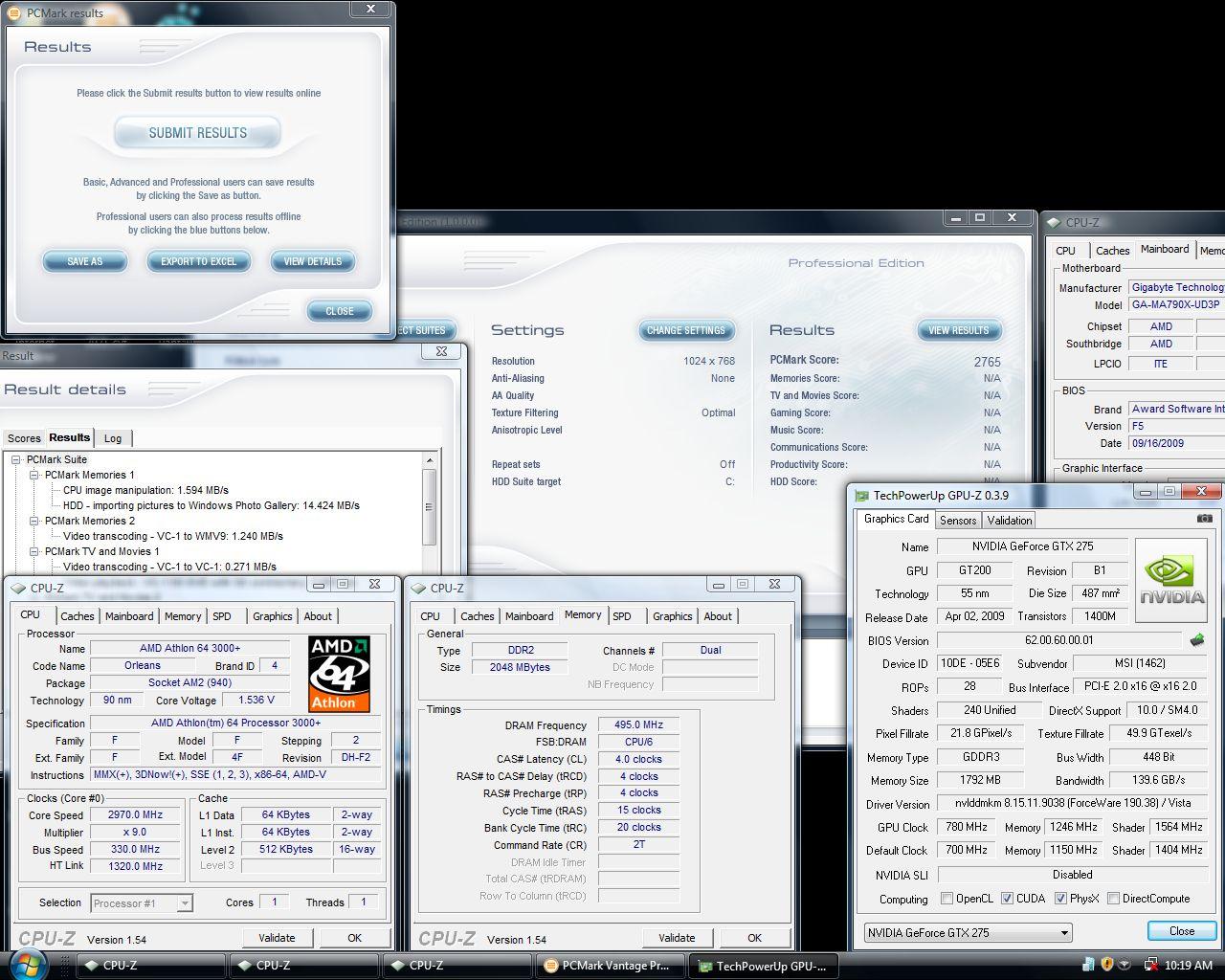This screenshot has width=1225, height=980.
Task: Click the VIEW DETAILS button
Action: 312,261
